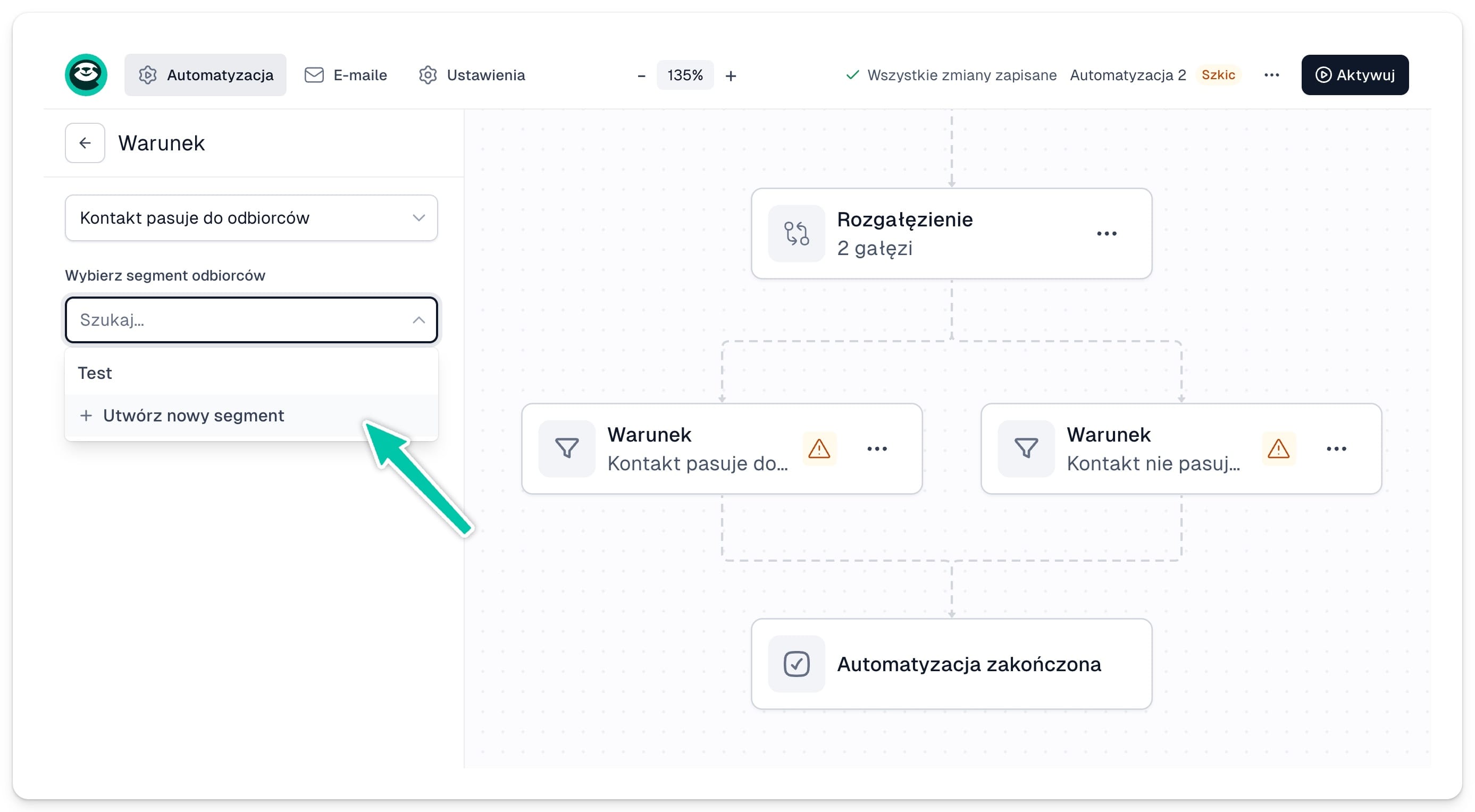Select the Rozgałęzienie node
The height and width of the screenshot is (812, 1475).
click(951, 233)
